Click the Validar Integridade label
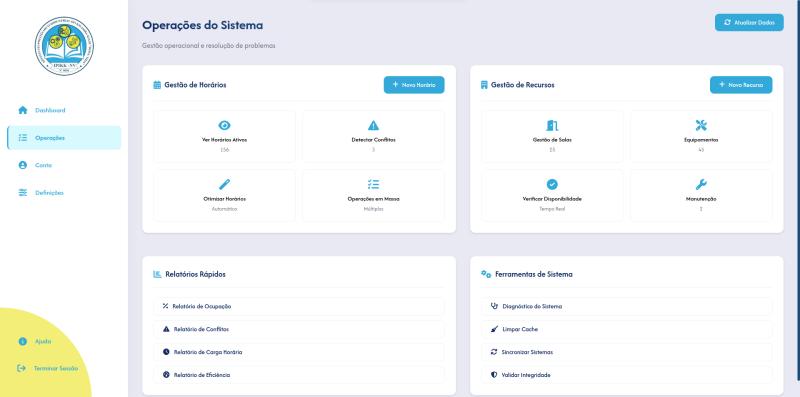This screenshot has width=800, height=397. coord(526,375)
